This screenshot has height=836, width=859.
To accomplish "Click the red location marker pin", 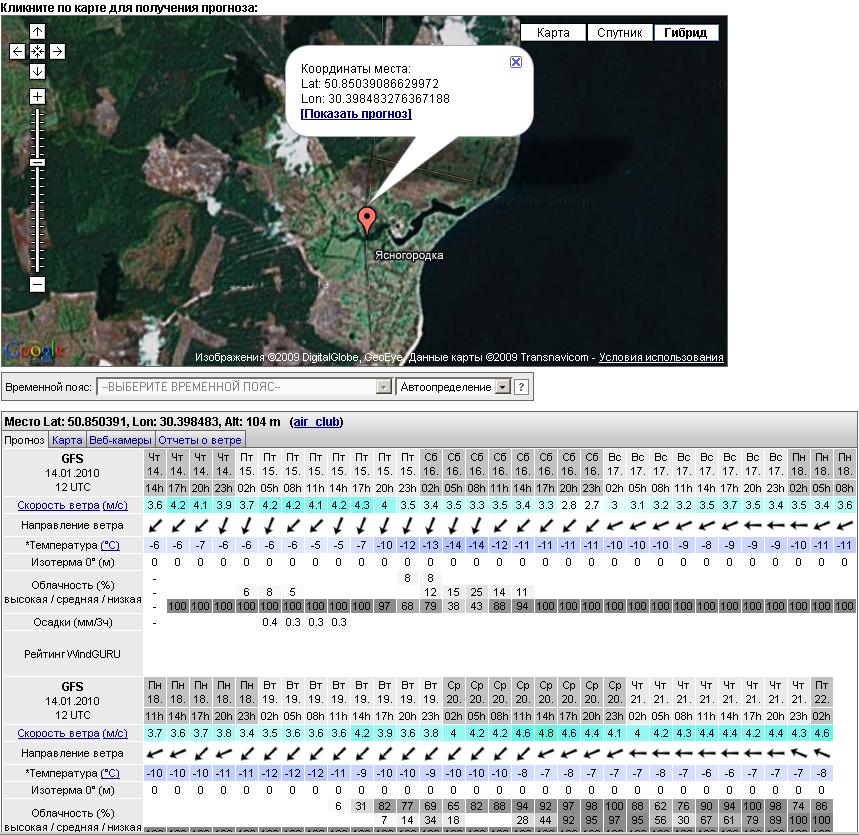I will [367, 219].
